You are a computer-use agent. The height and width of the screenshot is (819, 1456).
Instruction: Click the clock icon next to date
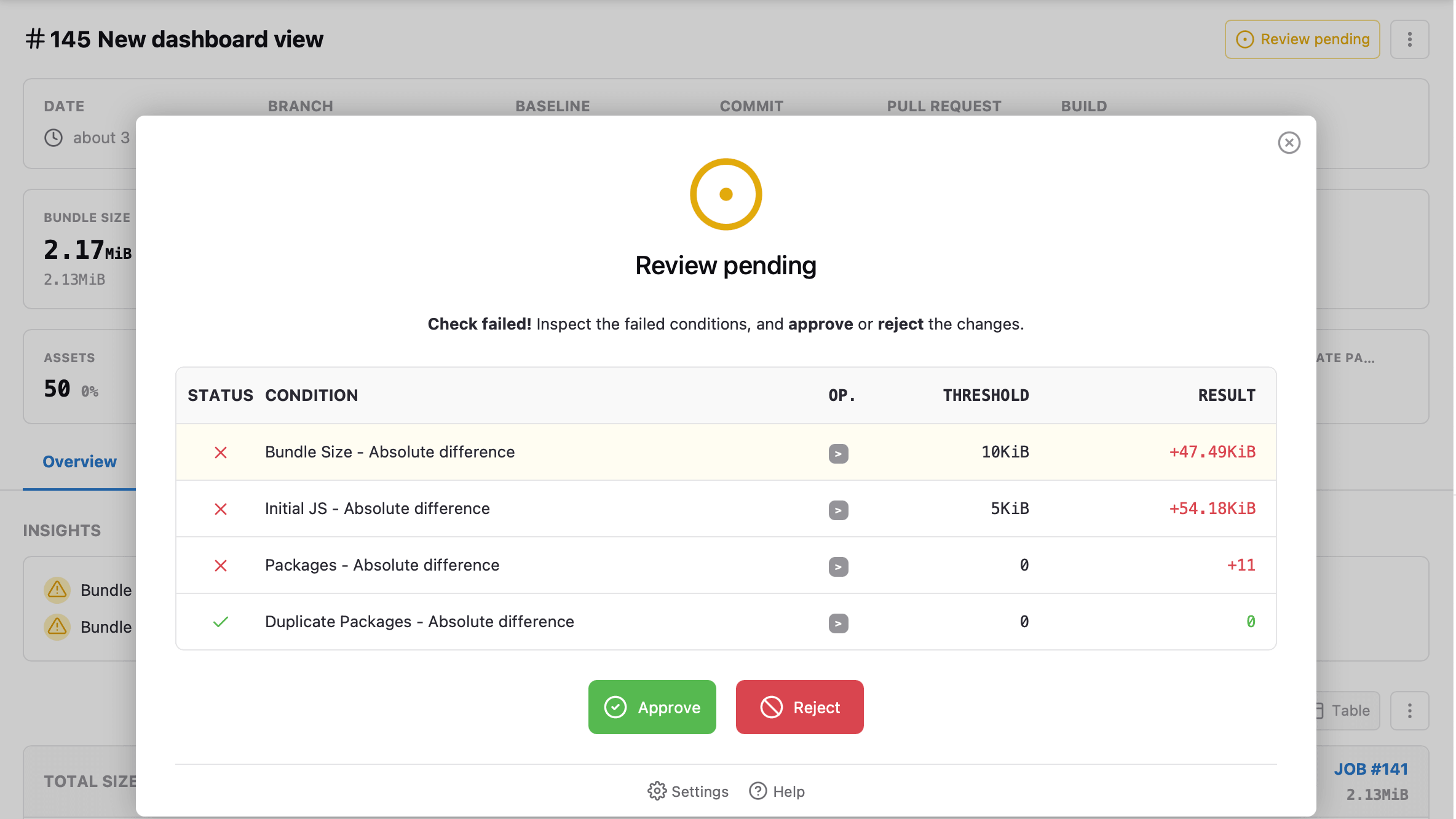click(53, 138)
